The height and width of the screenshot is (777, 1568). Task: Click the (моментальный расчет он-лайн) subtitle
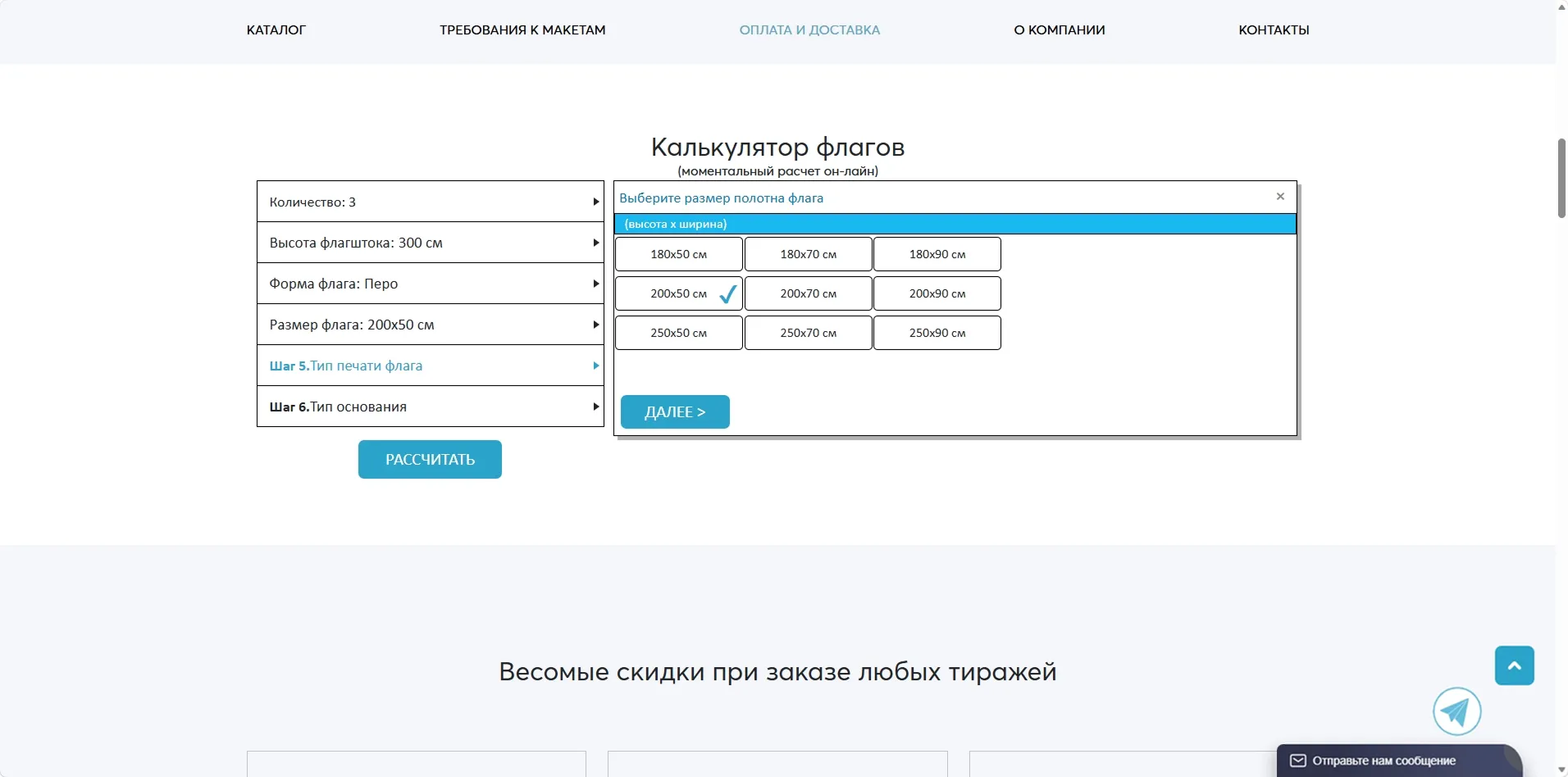[x=777, y=171]
